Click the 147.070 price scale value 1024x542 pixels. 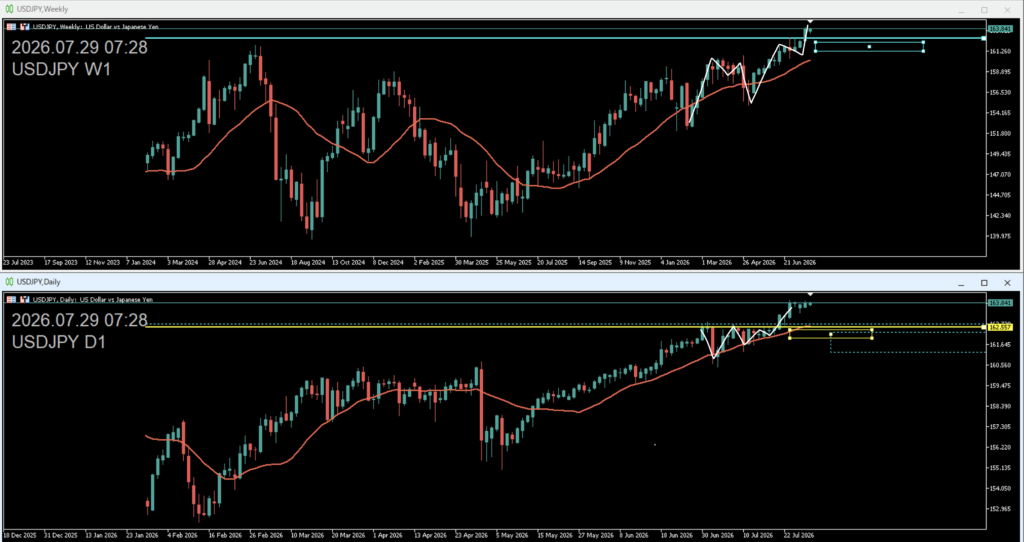[999, 174]
